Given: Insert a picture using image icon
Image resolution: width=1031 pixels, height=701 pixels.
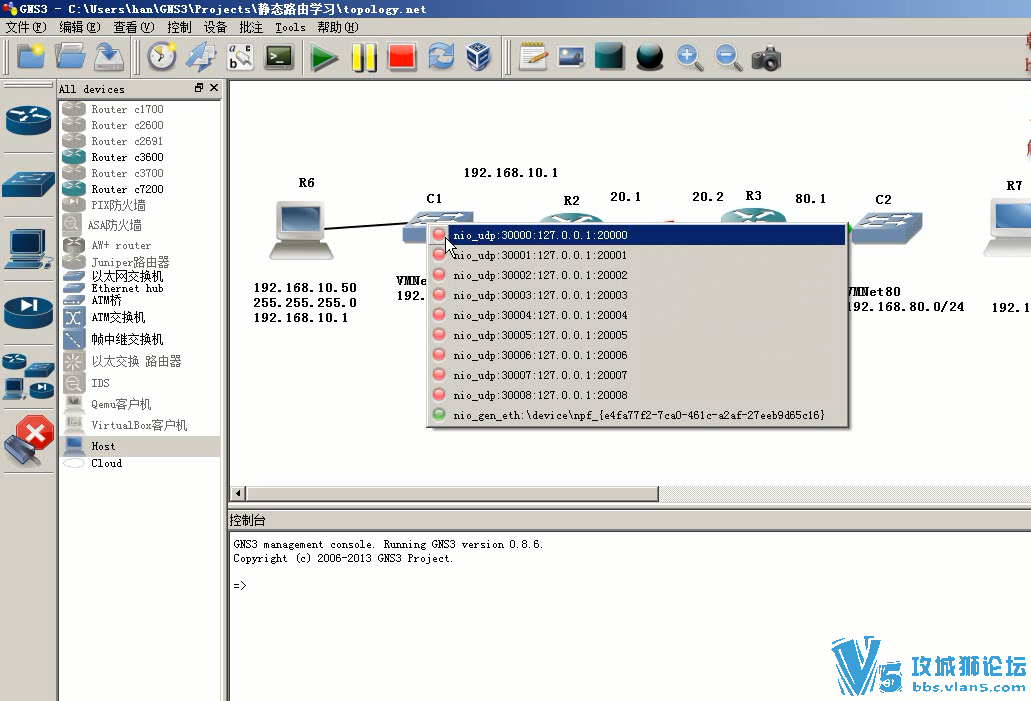Looking at the screenshot, I should pos(571,57).
